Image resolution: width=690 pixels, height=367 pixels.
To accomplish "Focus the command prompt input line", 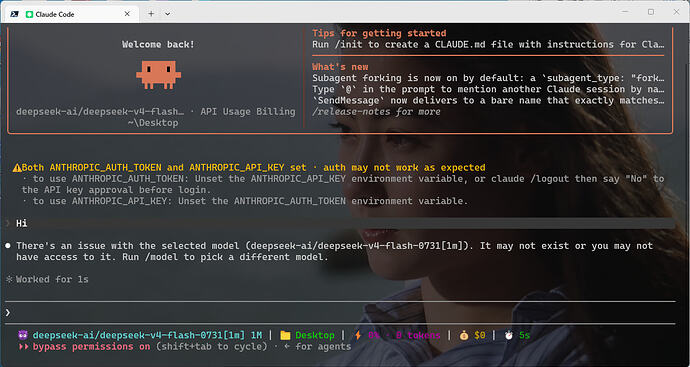I will click(x=340, y=313).
